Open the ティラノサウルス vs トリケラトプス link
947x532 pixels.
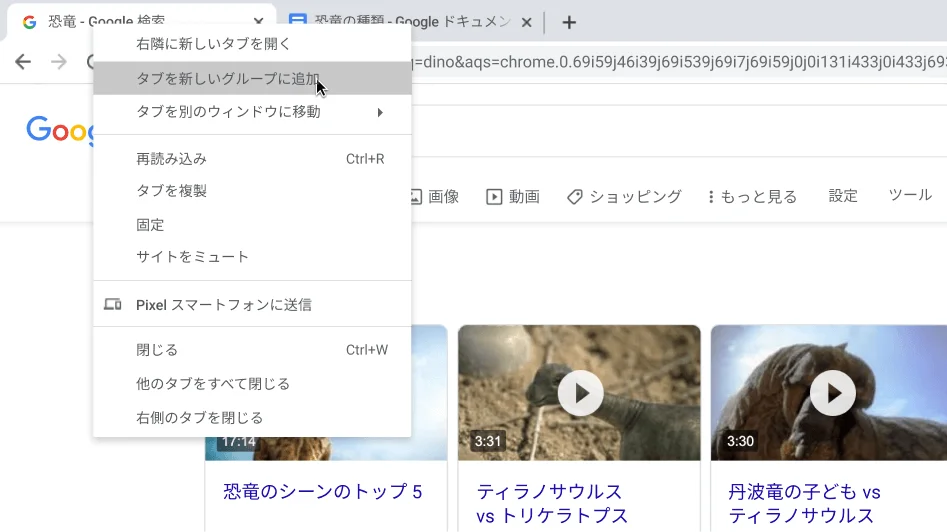point(551,503)
